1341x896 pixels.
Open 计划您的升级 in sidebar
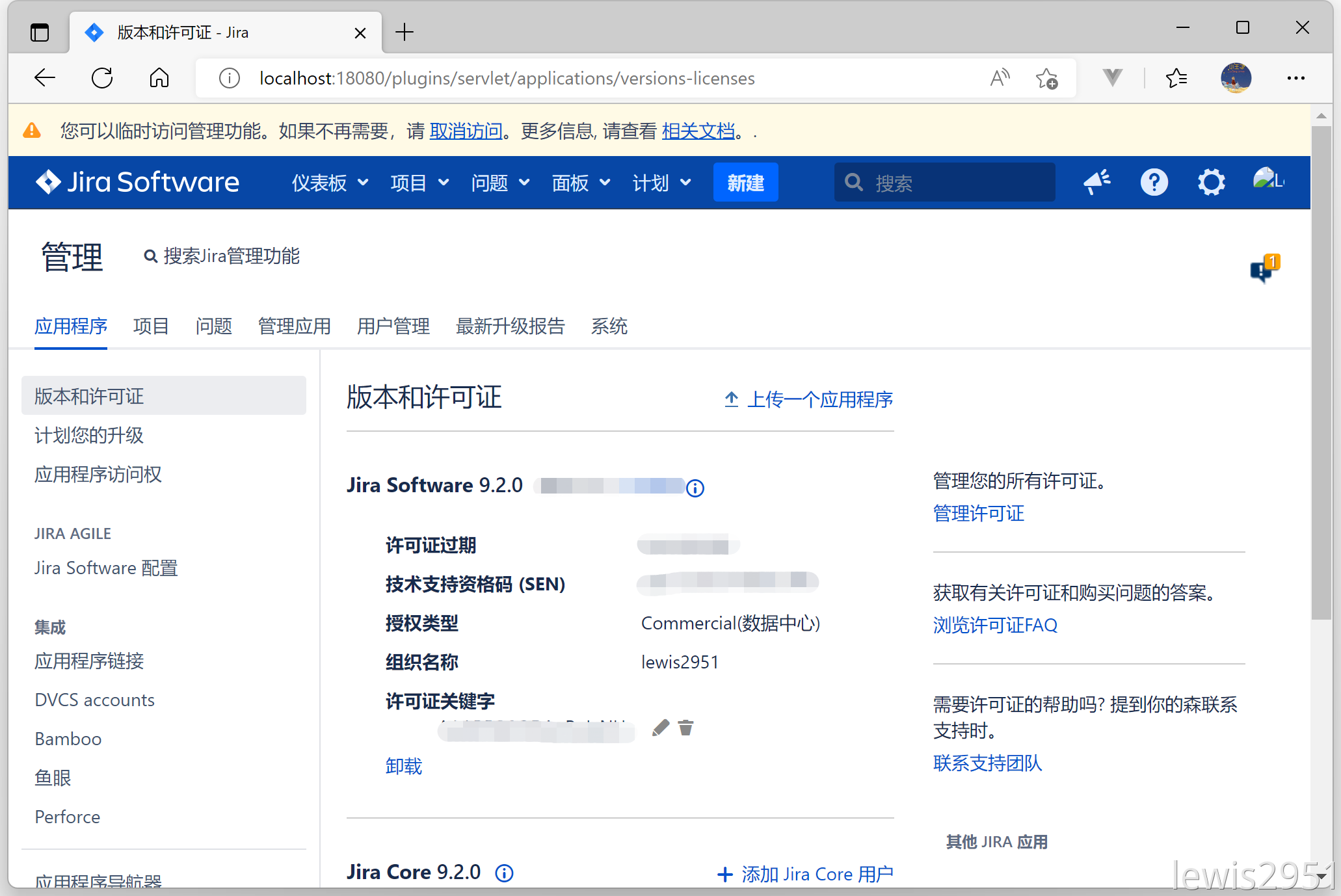pos(89,435)
